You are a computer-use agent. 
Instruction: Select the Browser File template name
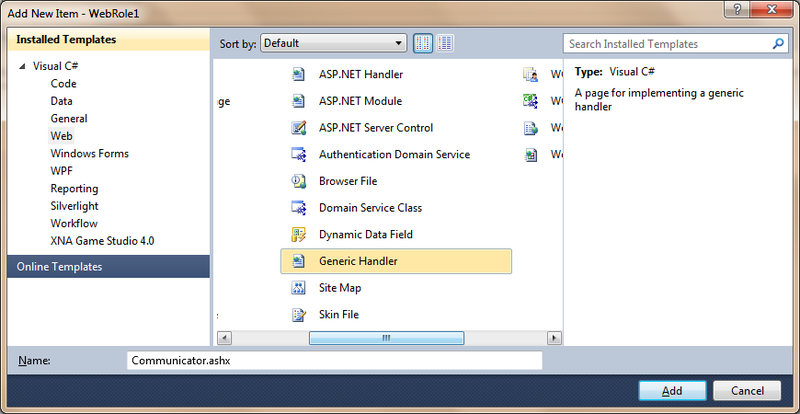[348, 181]
